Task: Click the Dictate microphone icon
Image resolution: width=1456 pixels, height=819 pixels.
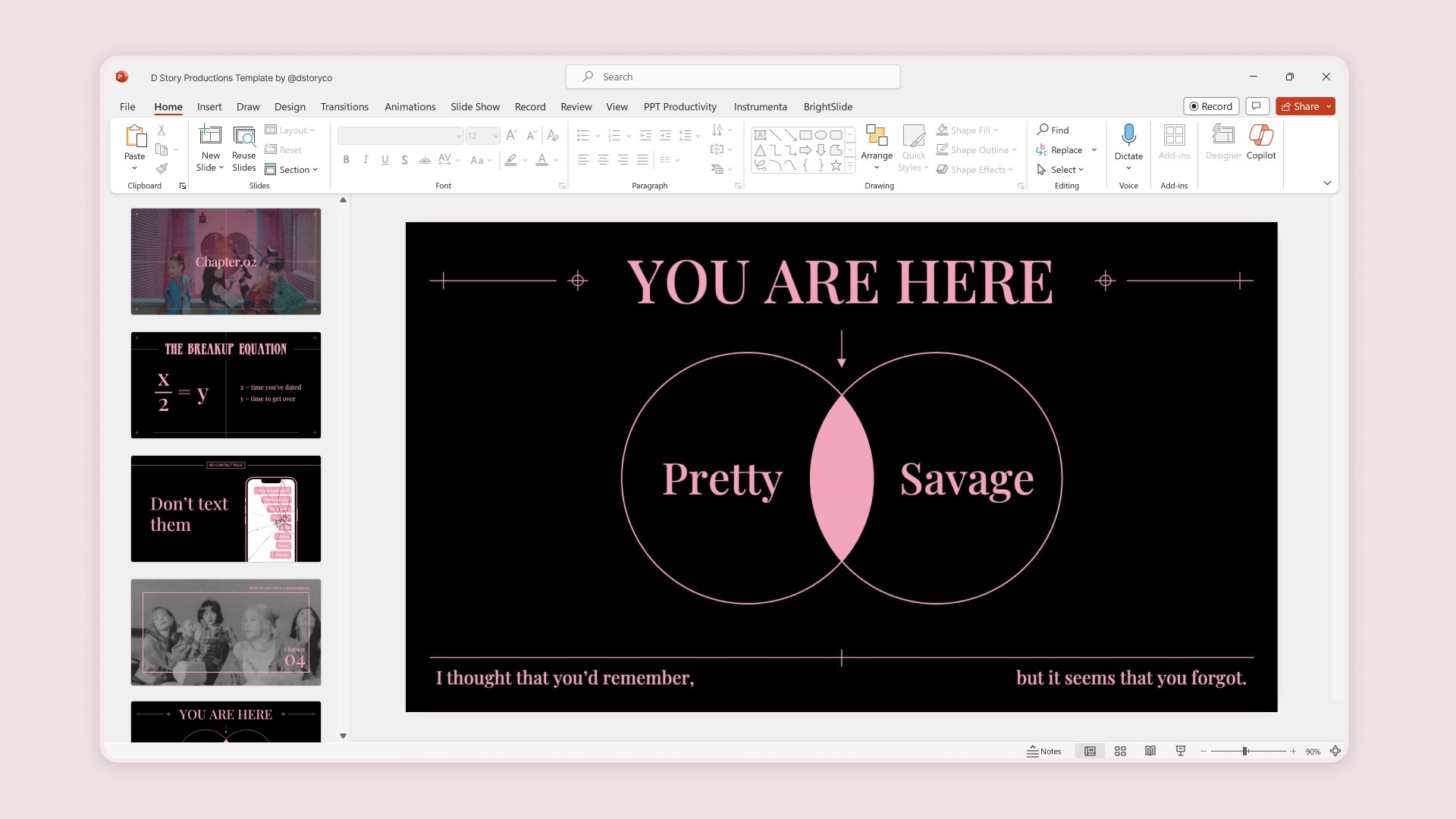Action: [1128, 135]
